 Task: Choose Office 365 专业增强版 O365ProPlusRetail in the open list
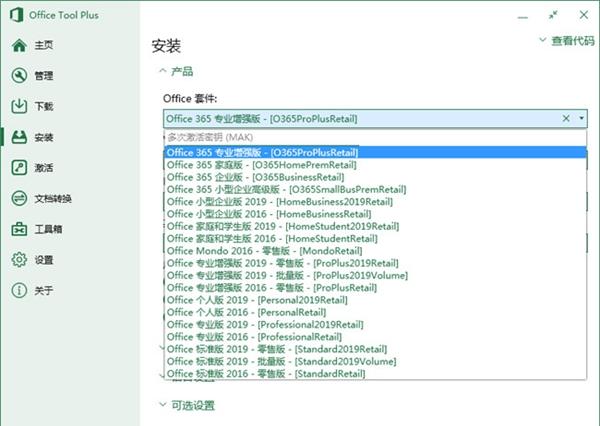[375, 152]
